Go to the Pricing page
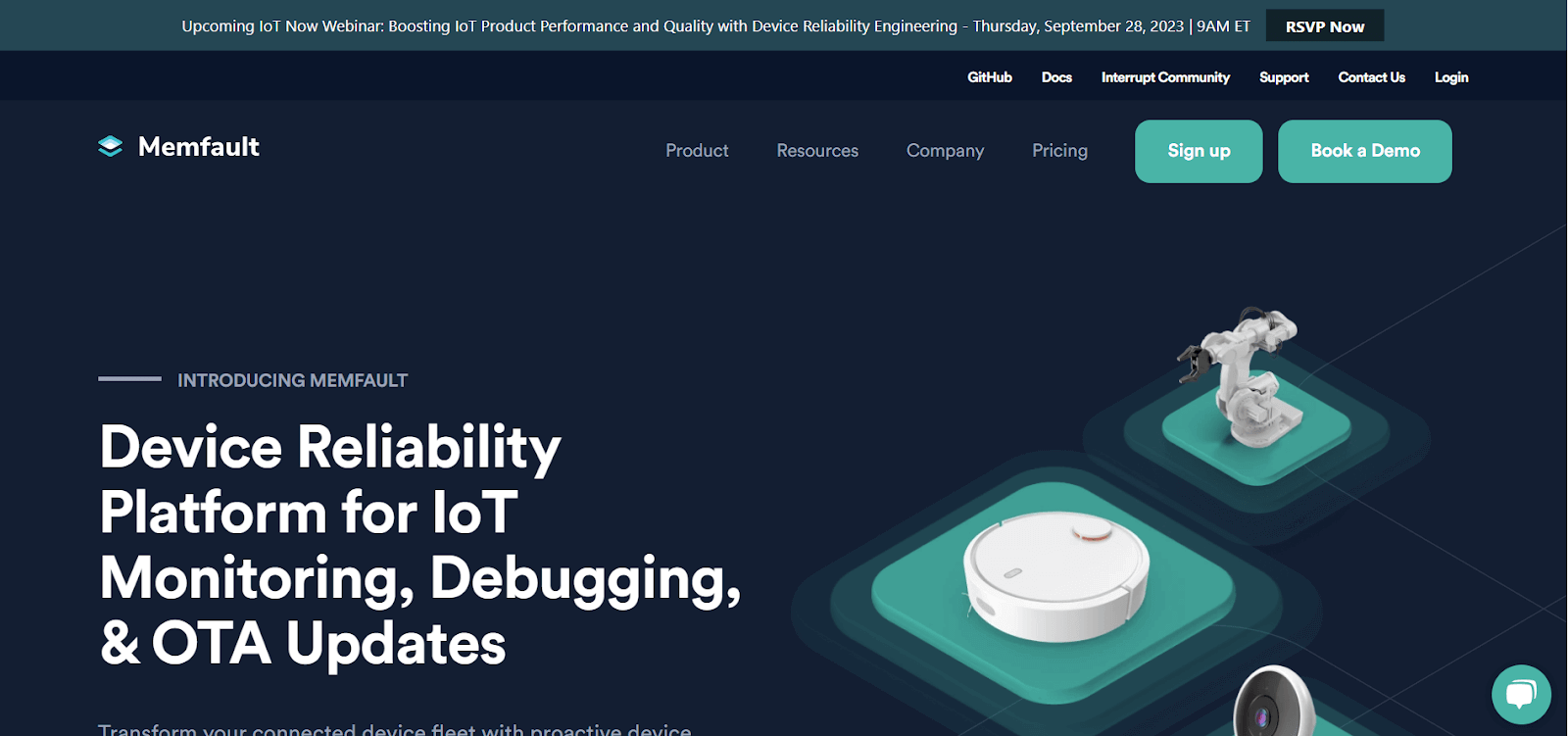The height and width of the screenshot is (736, 1568). (1059, 151)
